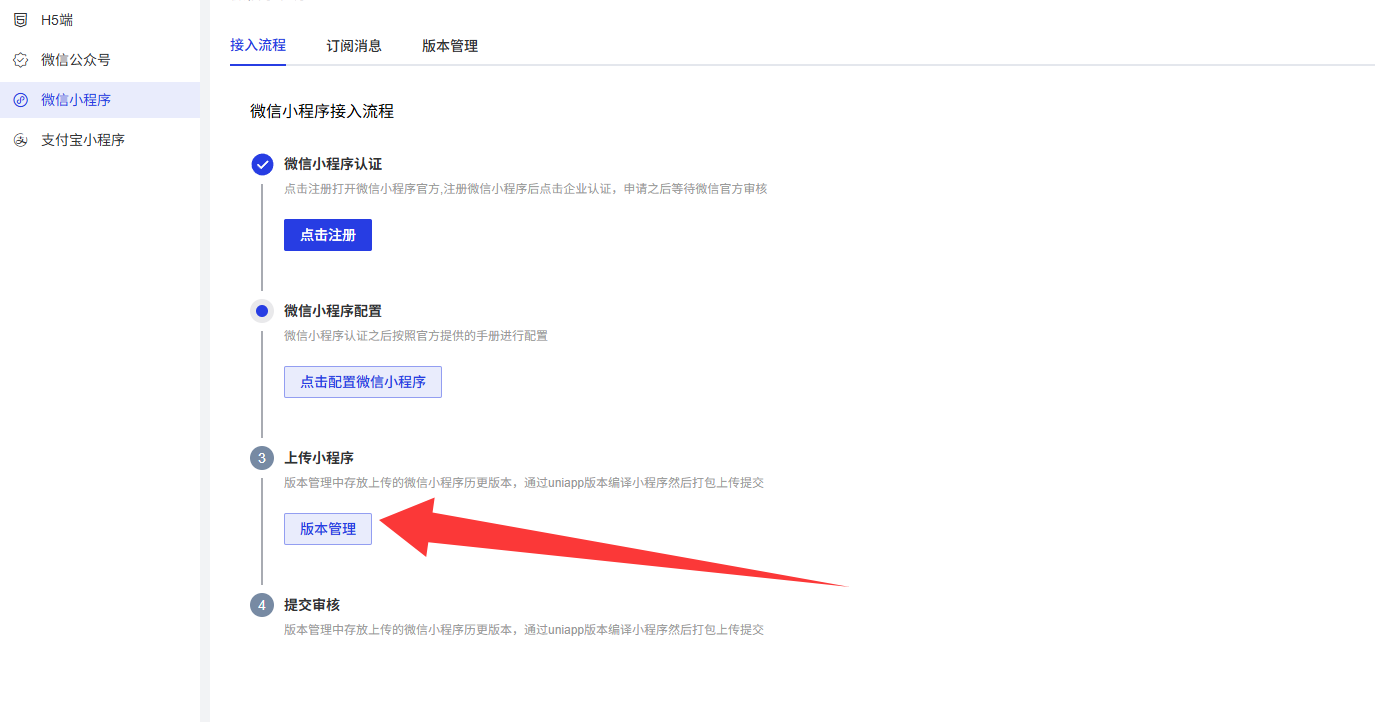Switch to the 接入流程 tab
Viewport: 1375px width, 722px height.
258,45
